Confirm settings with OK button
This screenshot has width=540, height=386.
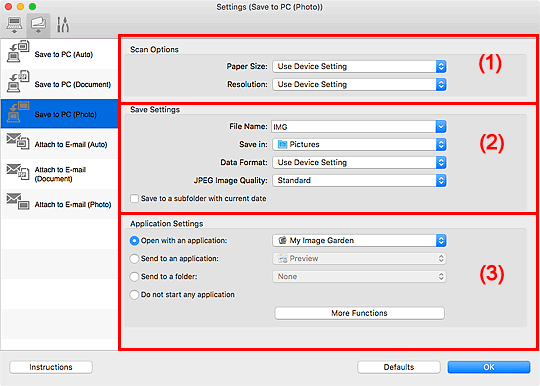(489, 367)
